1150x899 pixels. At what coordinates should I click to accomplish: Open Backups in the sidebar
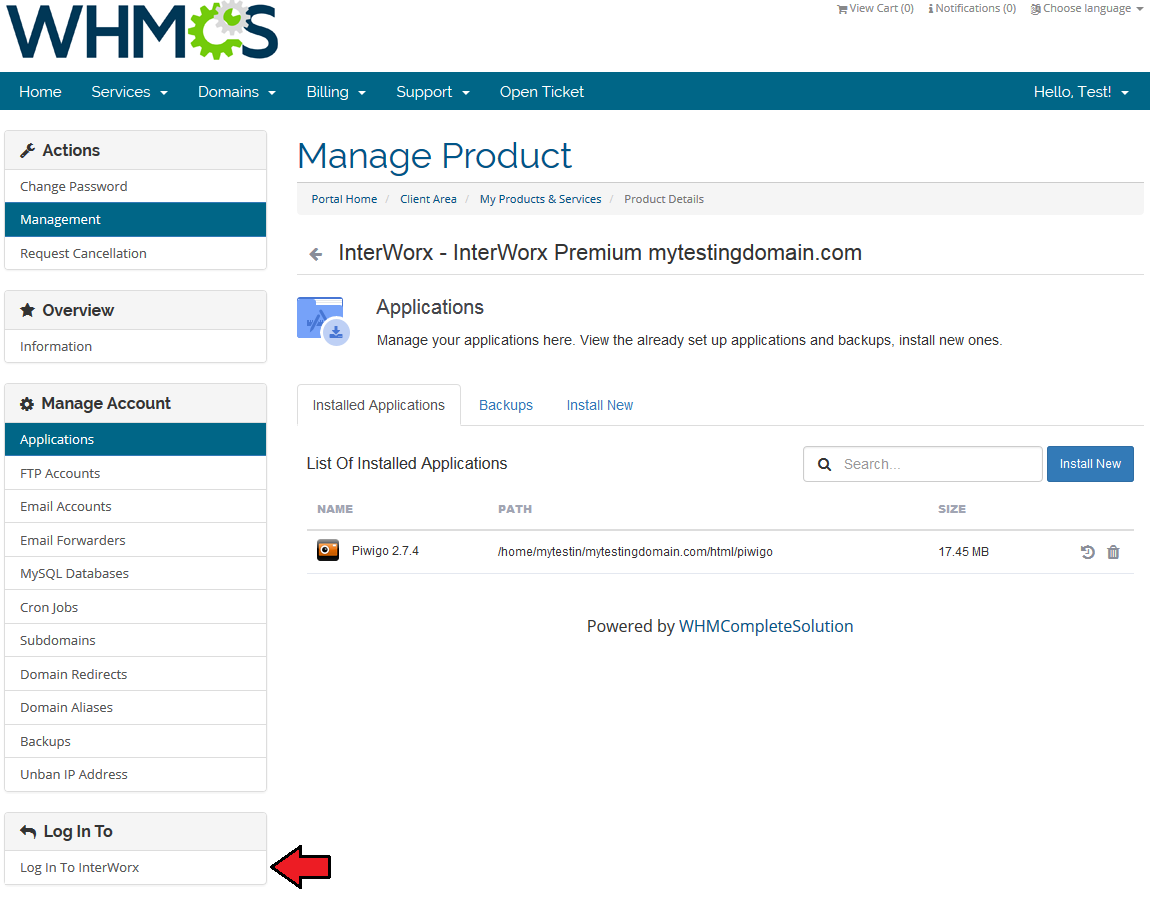pyautogui.click(x=136, y=741)
